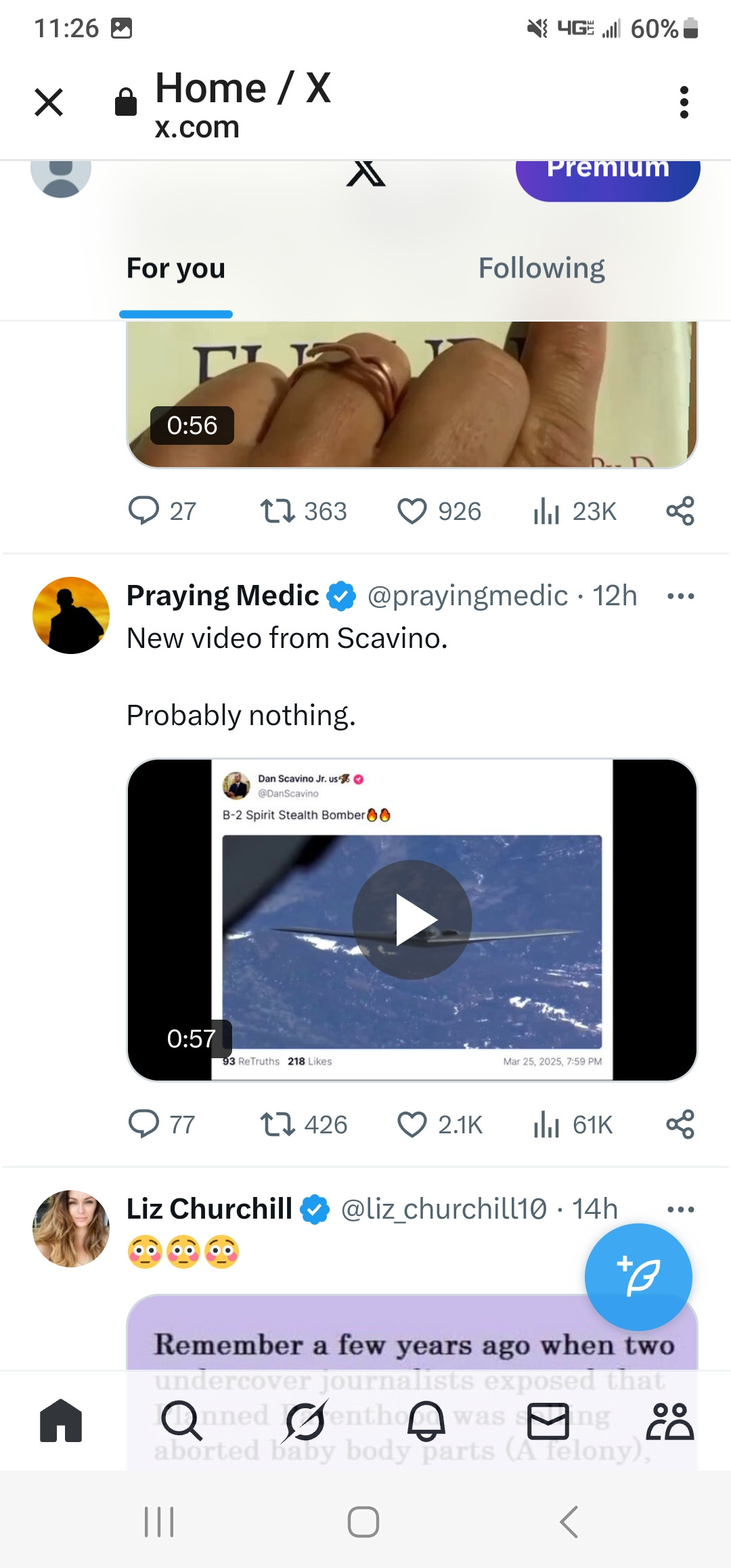Play the B-2 Spirit Stealth Bomber video

412,919
